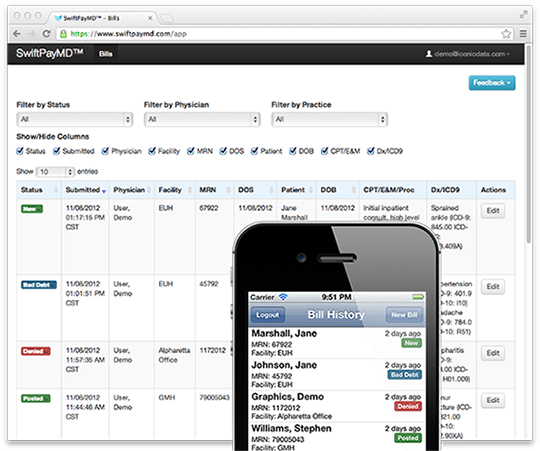
Task: Uncheck the Status column checkbox
Action: point(20,151)
